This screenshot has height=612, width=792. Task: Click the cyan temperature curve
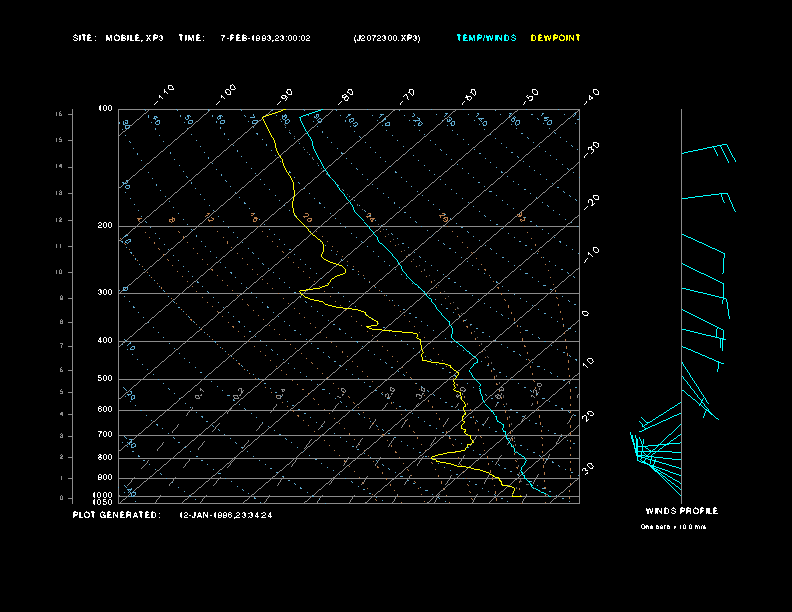426,293
